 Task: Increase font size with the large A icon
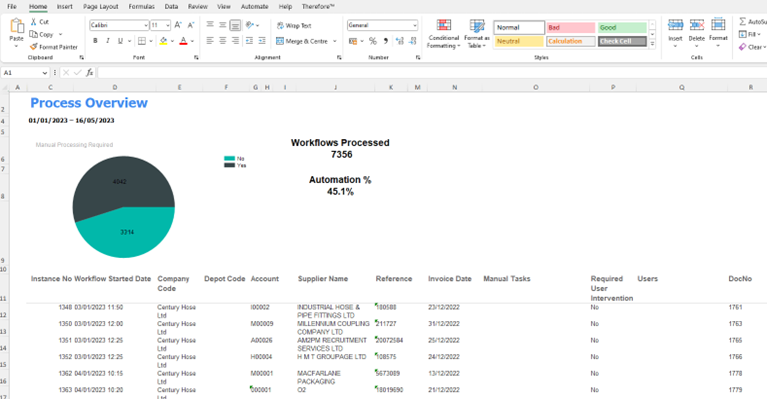tap(178, 25)
